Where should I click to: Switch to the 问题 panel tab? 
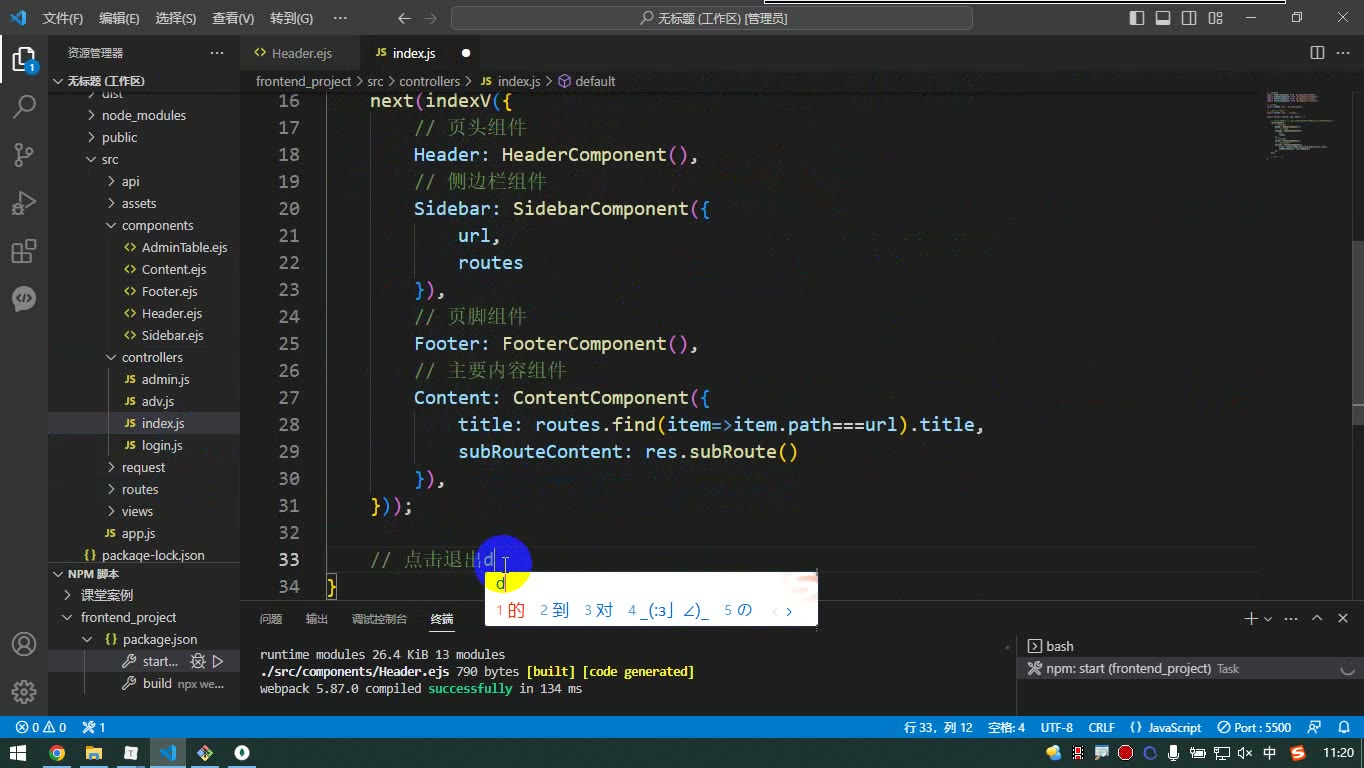[271, 619]
